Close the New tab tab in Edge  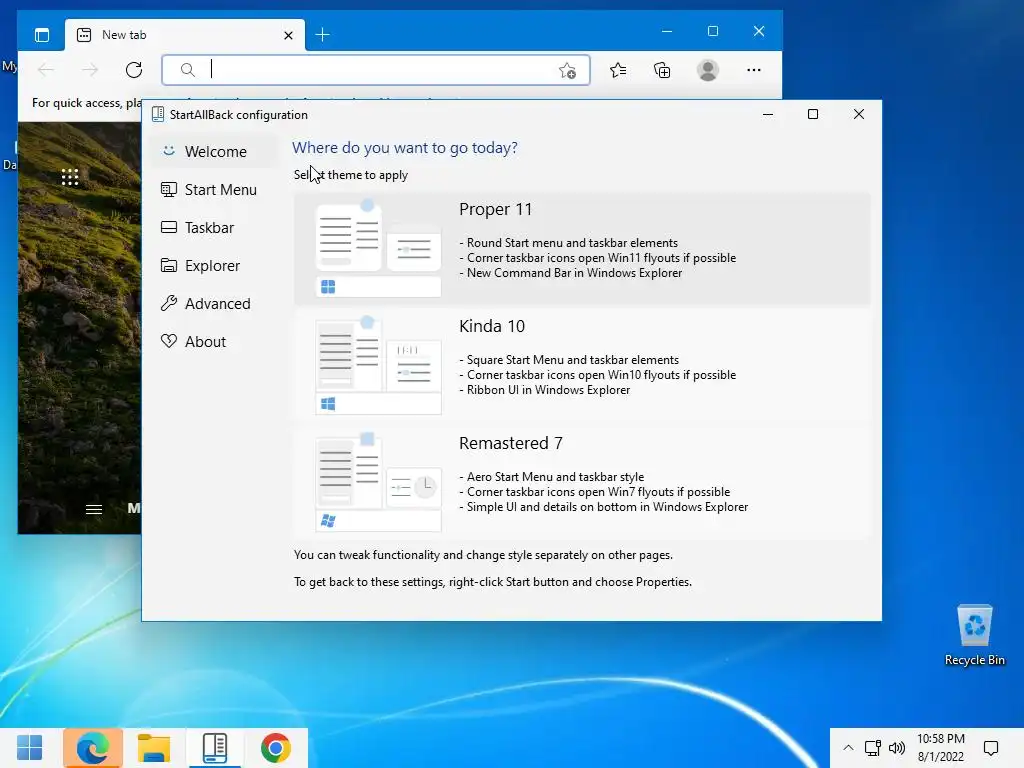pos(288,35)
